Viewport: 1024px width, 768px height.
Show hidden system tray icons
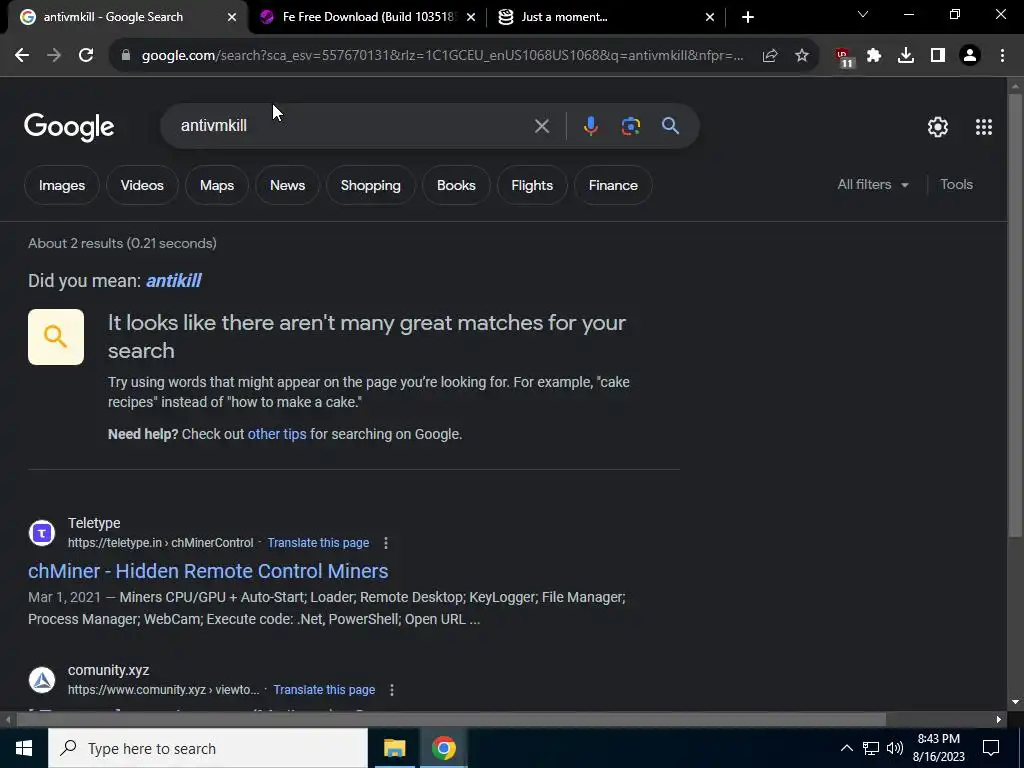point(846,748)
